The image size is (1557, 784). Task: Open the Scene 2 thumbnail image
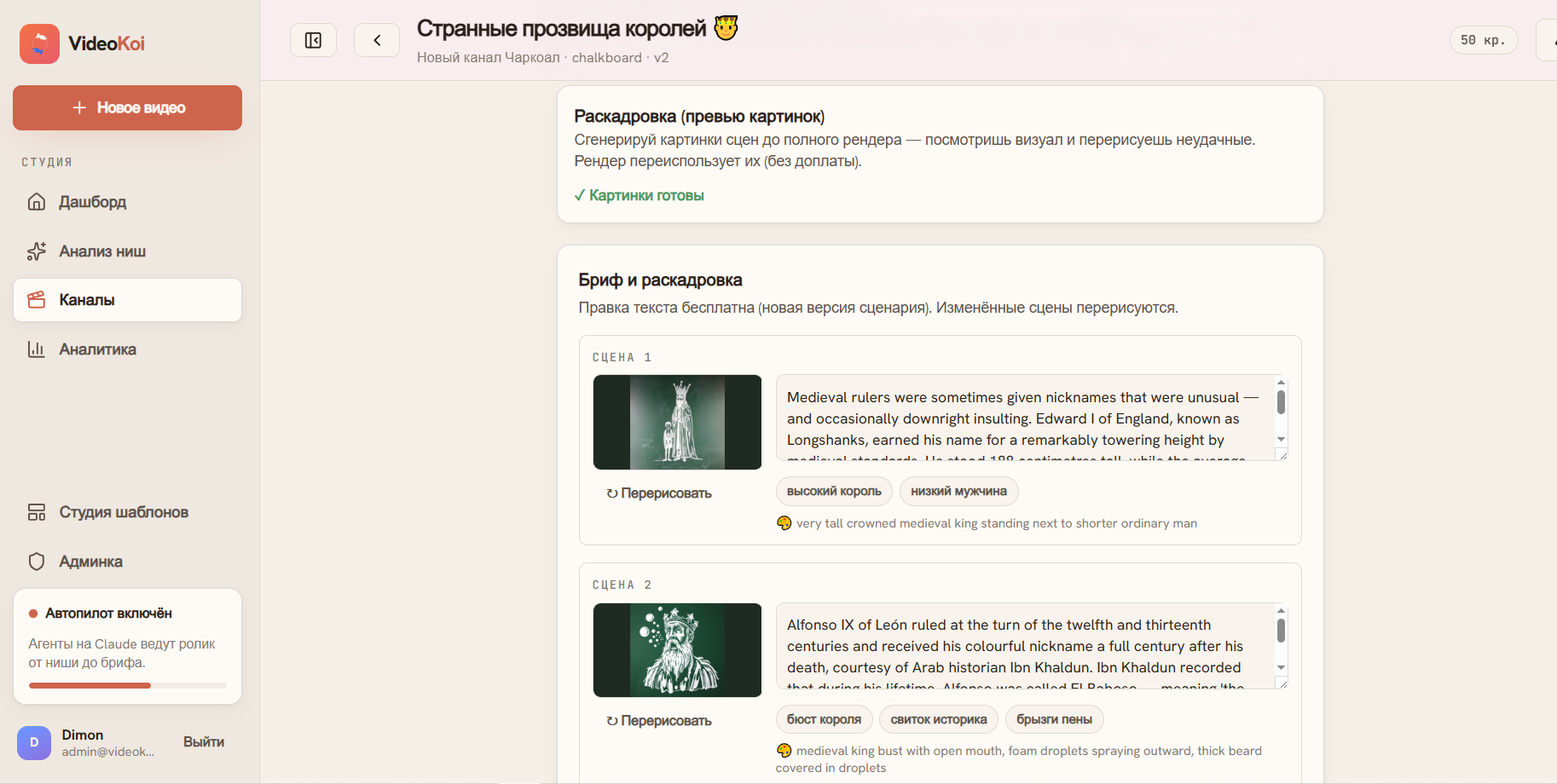677,650
